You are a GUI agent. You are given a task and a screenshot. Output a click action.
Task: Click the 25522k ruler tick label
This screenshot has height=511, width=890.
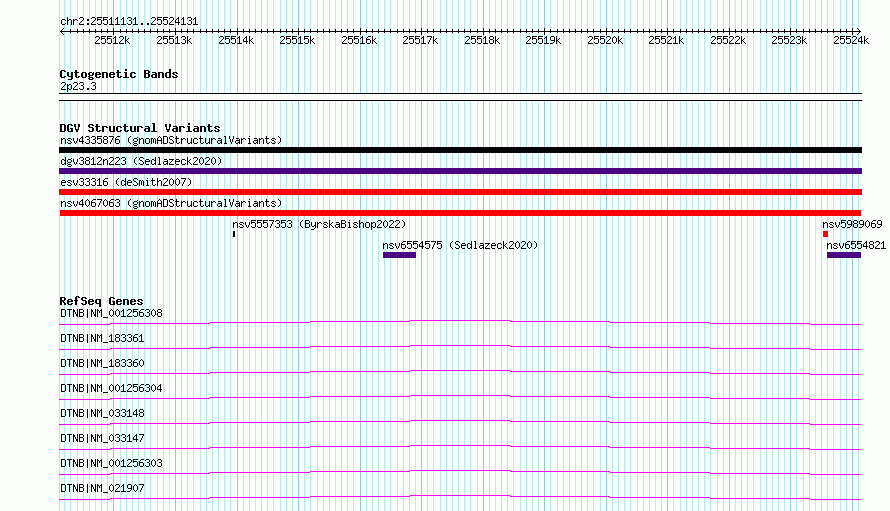(x=728, y=40)
